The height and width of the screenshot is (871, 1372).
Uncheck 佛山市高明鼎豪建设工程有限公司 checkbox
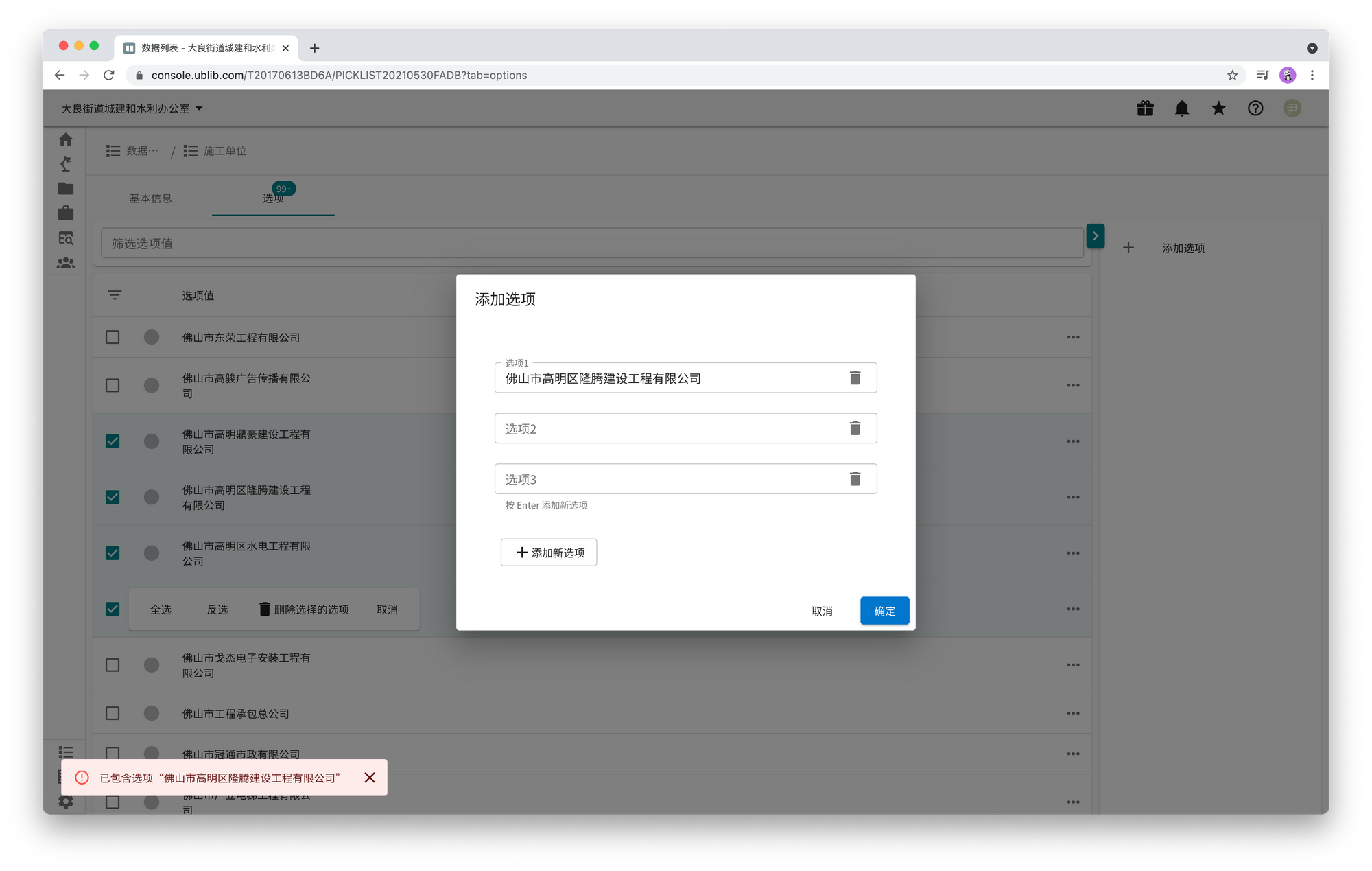point(113,441)
